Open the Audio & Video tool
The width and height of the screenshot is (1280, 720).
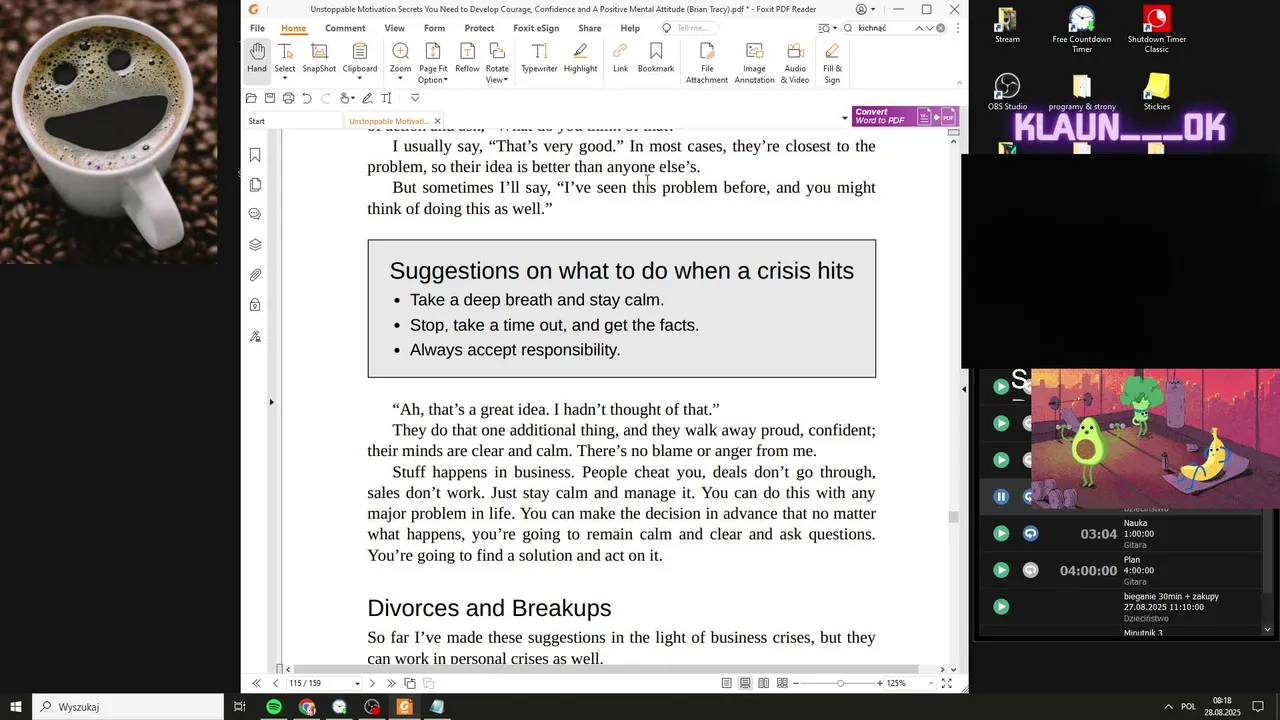point(795,63)
